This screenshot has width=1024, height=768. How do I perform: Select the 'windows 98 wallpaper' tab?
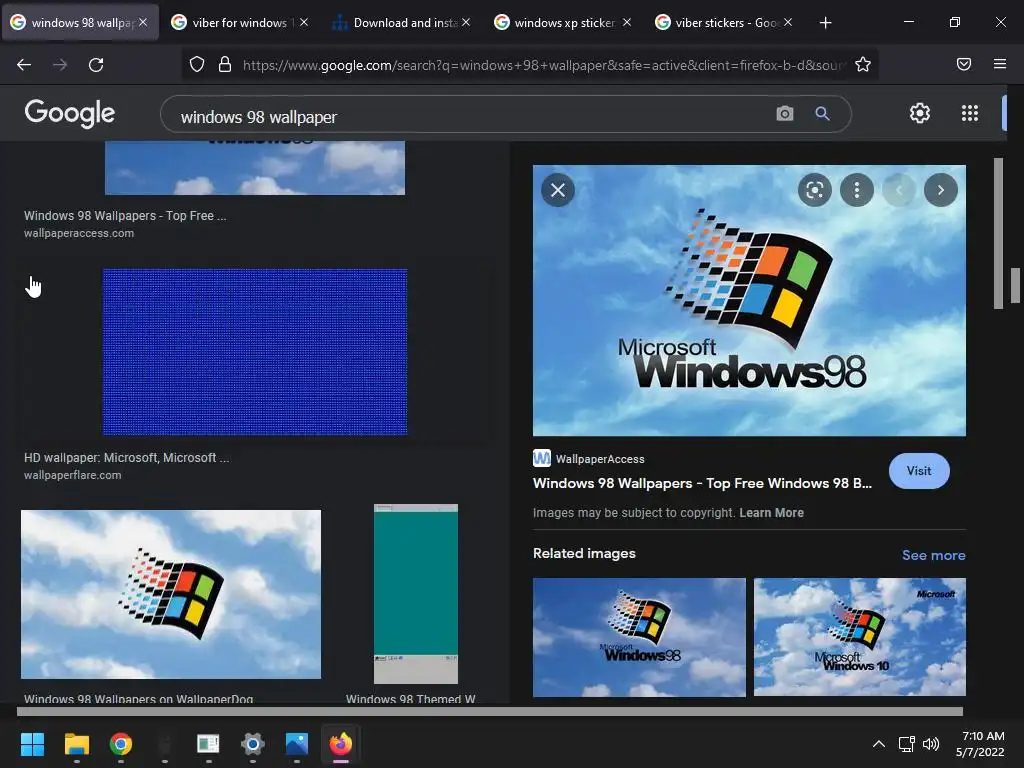tap(80, 23)
